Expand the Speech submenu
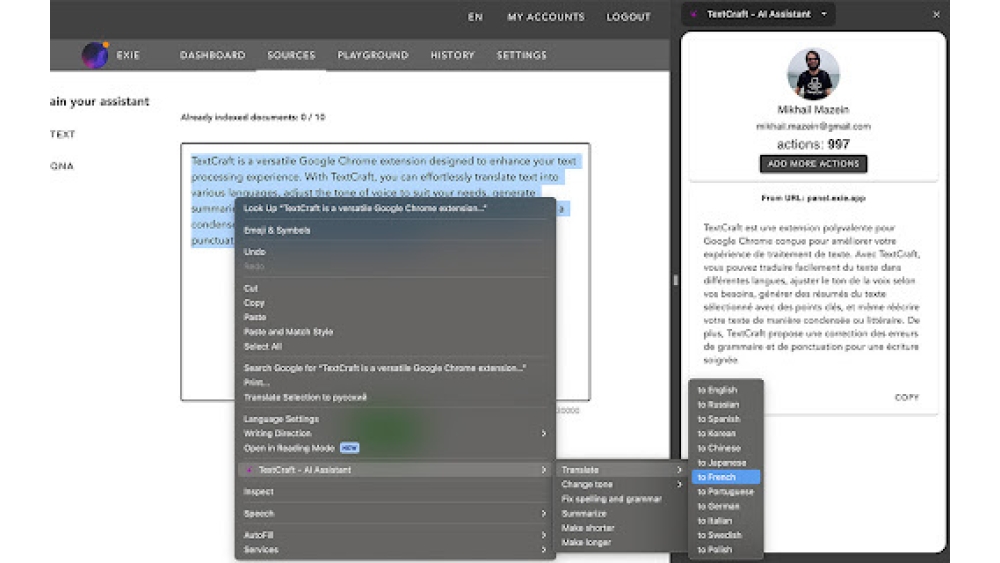The height and width of the screenshot is (563, 1000). [x=395, y=513]
